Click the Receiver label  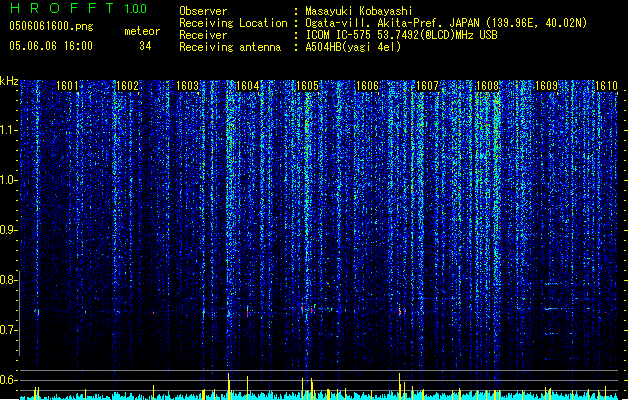pyautogui.click(x=203, y=35)
